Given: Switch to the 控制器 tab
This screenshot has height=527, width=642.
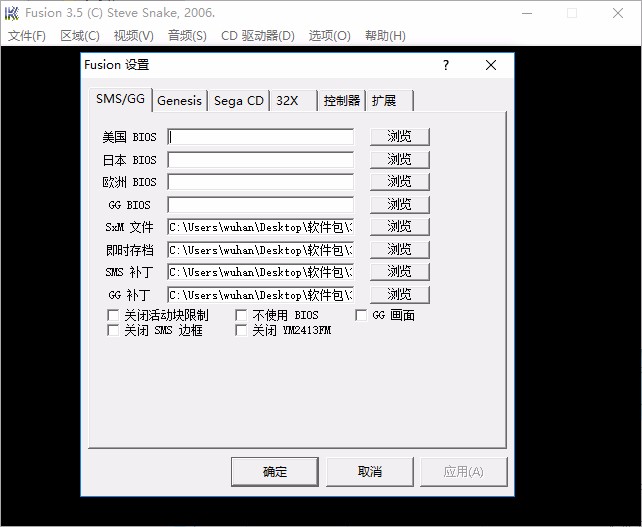Looking at the screenshot, I should click(341, 101).
